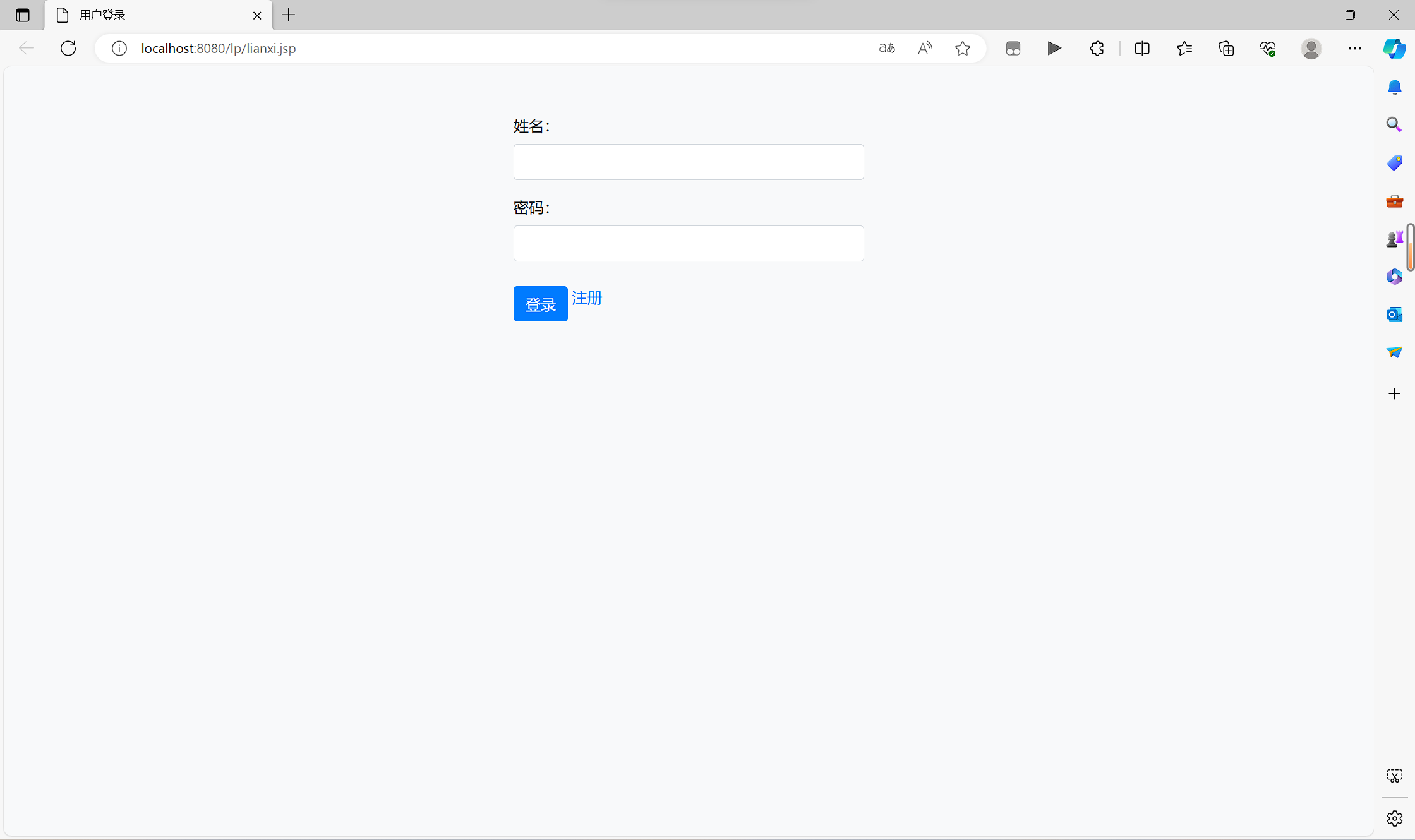Toggle Split screen view icon
Image resolution: width=1415 pixels, height=840 pixels.
(1142, 48)
